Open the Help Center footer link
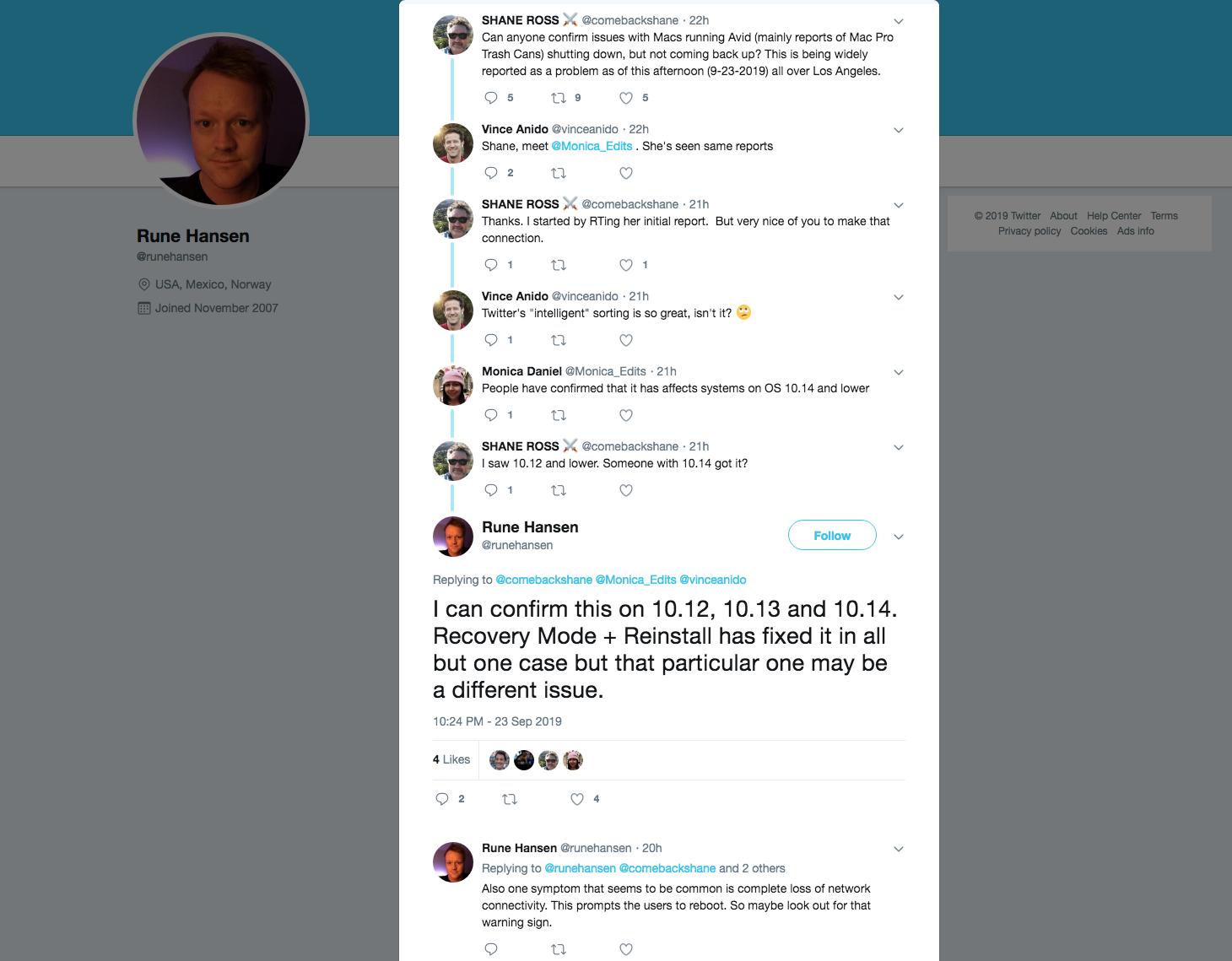 tap(1114, 216)
